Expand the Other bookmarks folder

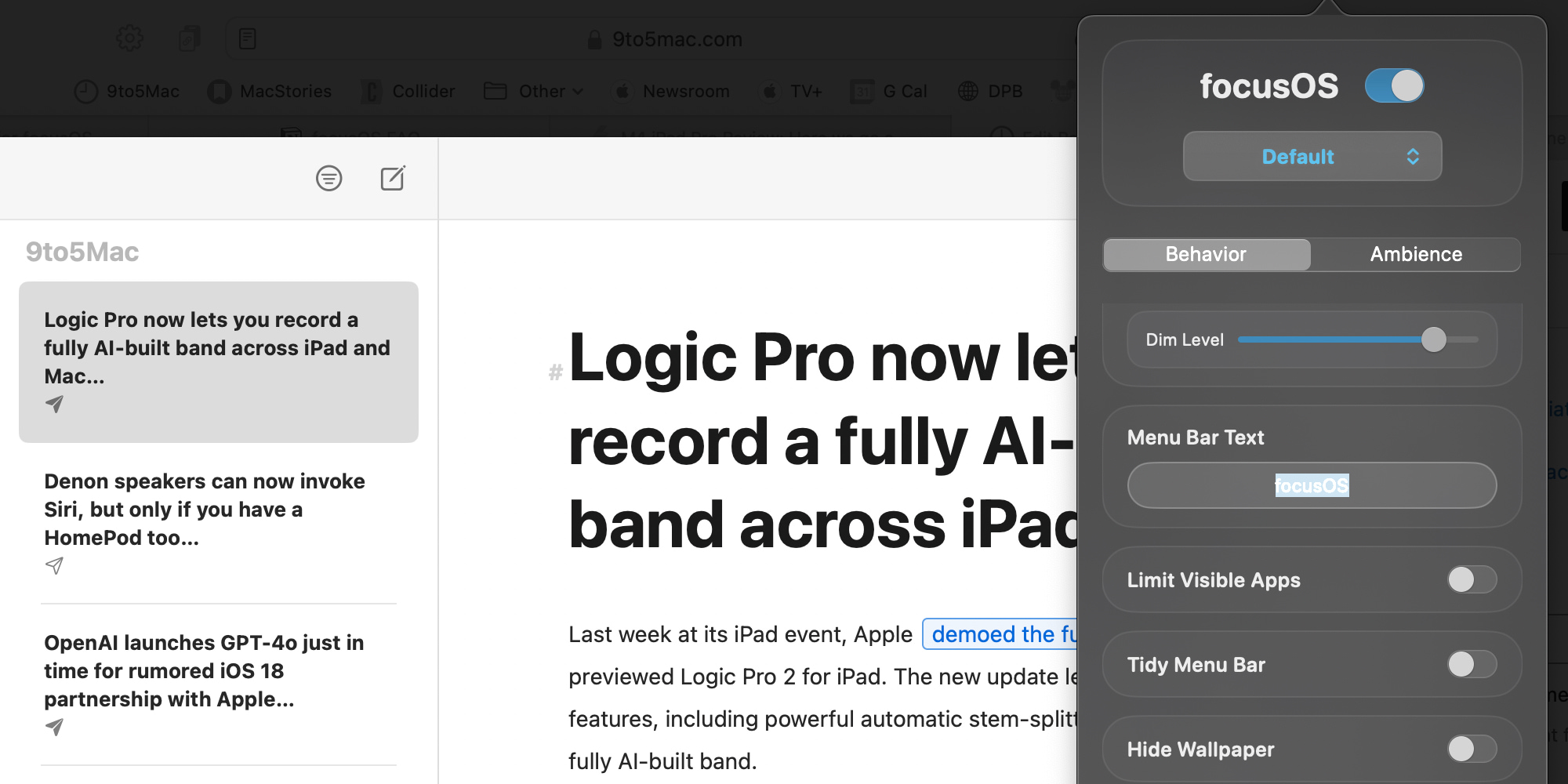(x=534, y=92)
